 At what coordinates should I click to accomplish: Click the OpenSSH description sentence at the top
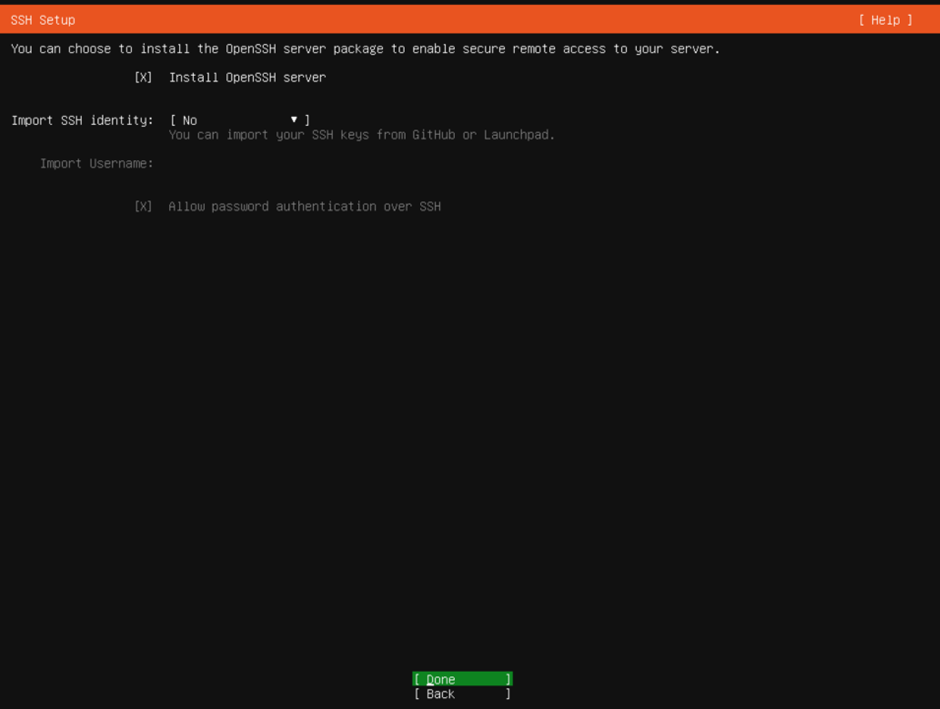[x=365, y=48]
